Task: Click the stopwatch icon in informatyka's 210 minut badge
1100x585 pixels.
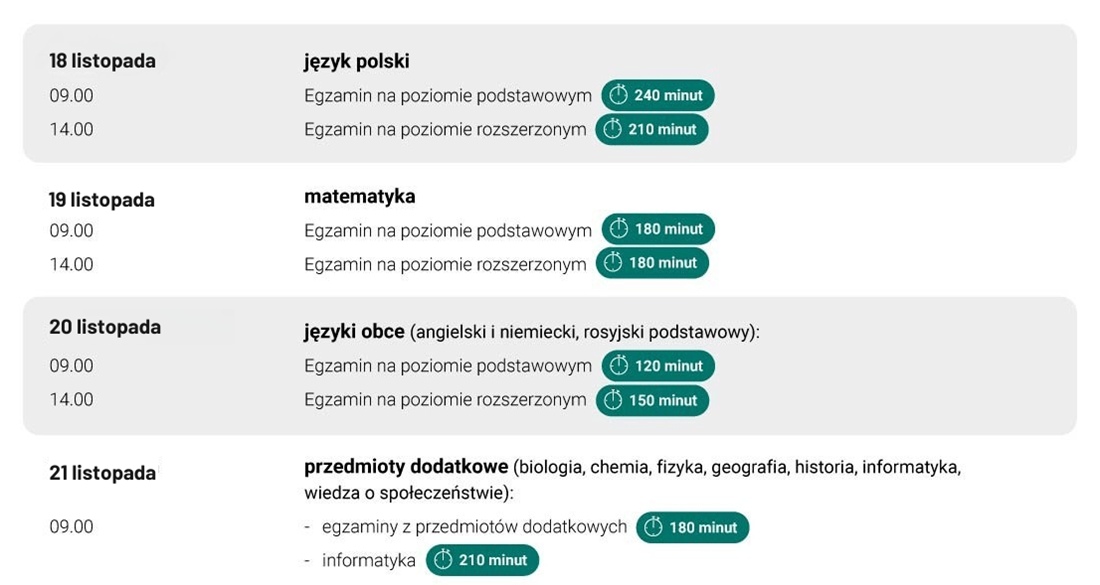Action: click(x=443, y=560)
